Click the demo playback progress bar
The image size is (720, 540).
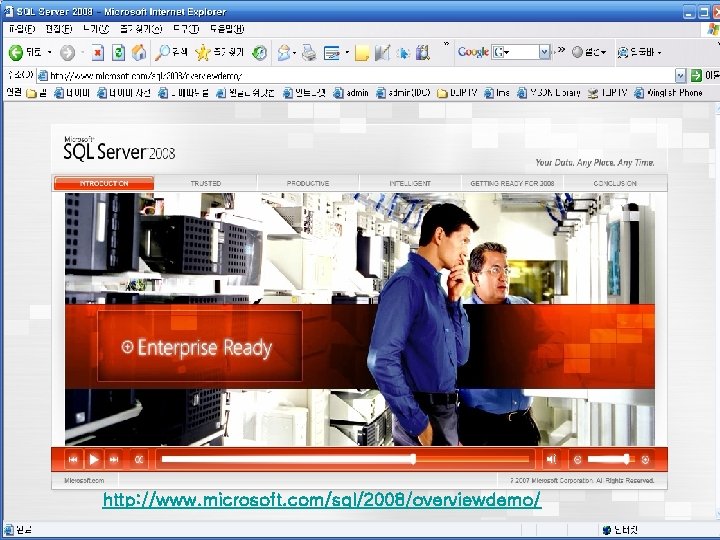[x=345, y=459]
